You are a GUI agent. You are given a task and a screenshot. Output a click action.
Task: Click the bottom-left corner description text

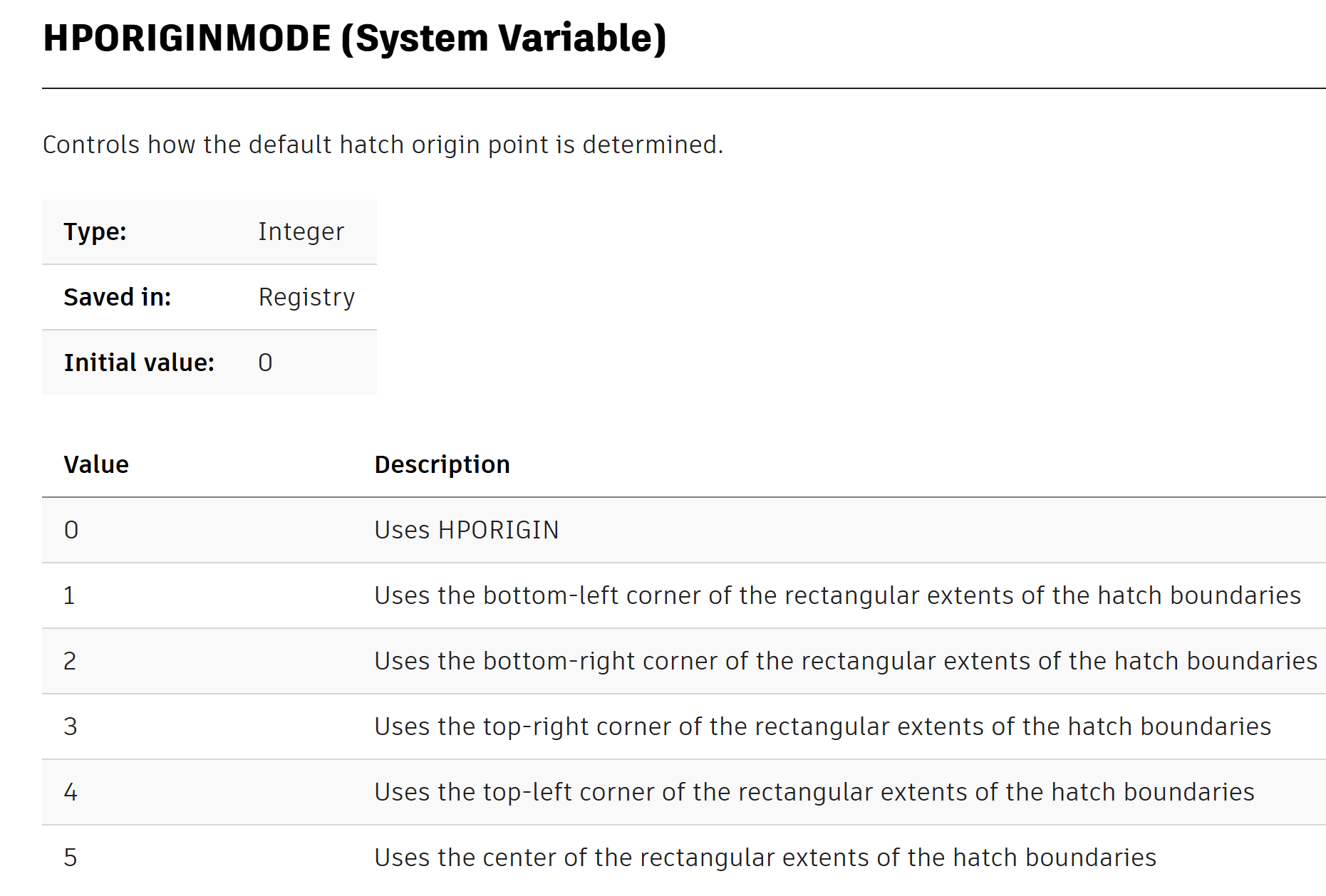click(x=838, y=595)
